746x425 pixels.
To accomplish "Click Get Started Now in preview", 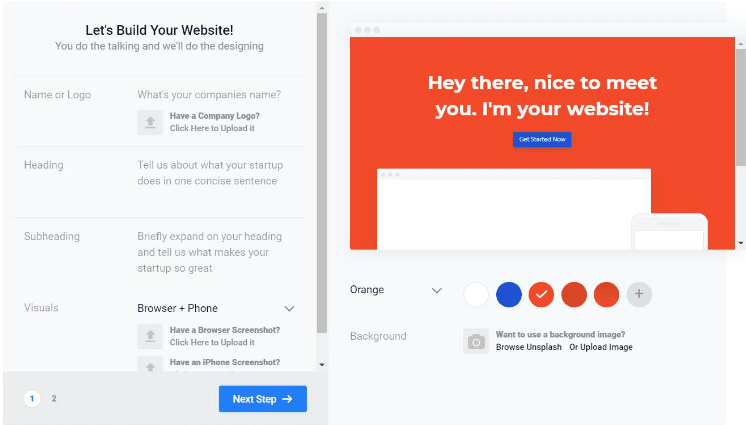I will tap(542, 139).
